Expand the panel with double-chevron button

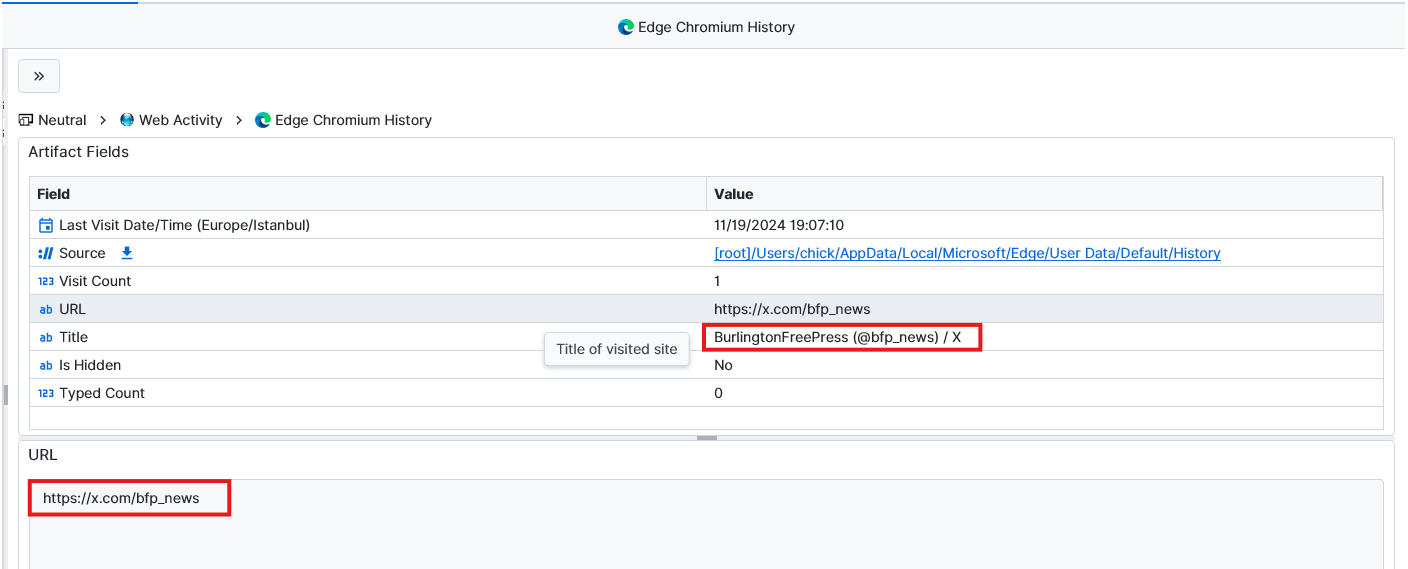[x=39, y=76]
